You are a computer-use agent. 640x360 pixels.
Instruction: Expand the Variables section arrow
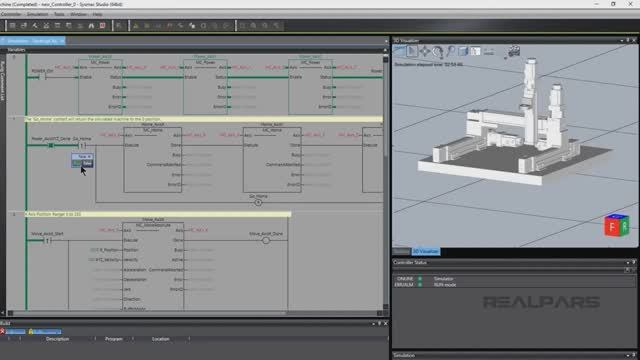pyautogui.click(x=385, y=50)
